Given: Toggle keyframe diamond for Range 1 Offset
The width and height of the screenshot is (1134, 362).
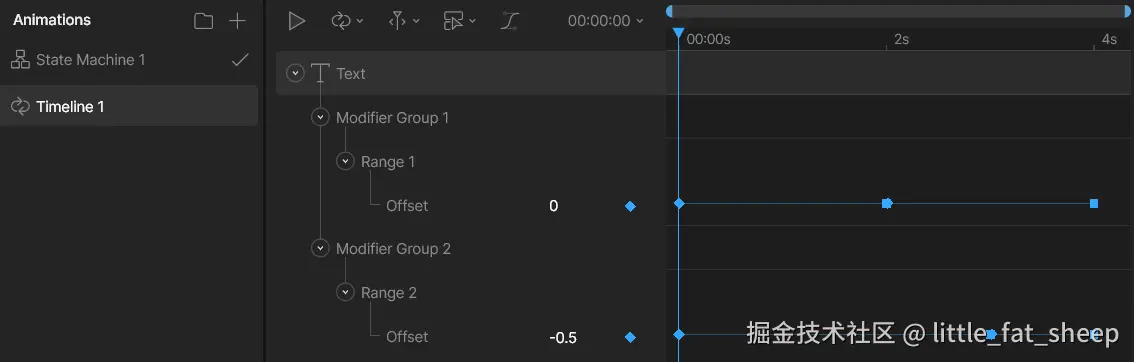Looking at the screenshot, I should (630, 207).
